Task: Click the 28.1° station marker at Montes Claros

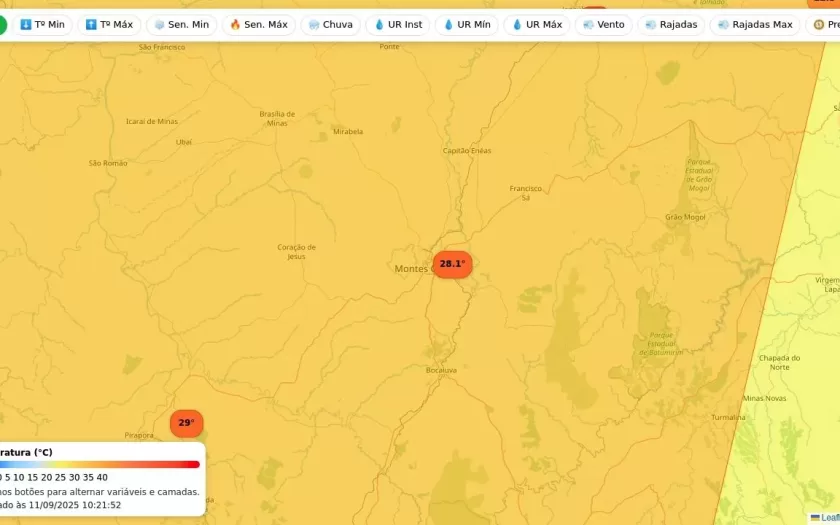Action: (452, 264)
